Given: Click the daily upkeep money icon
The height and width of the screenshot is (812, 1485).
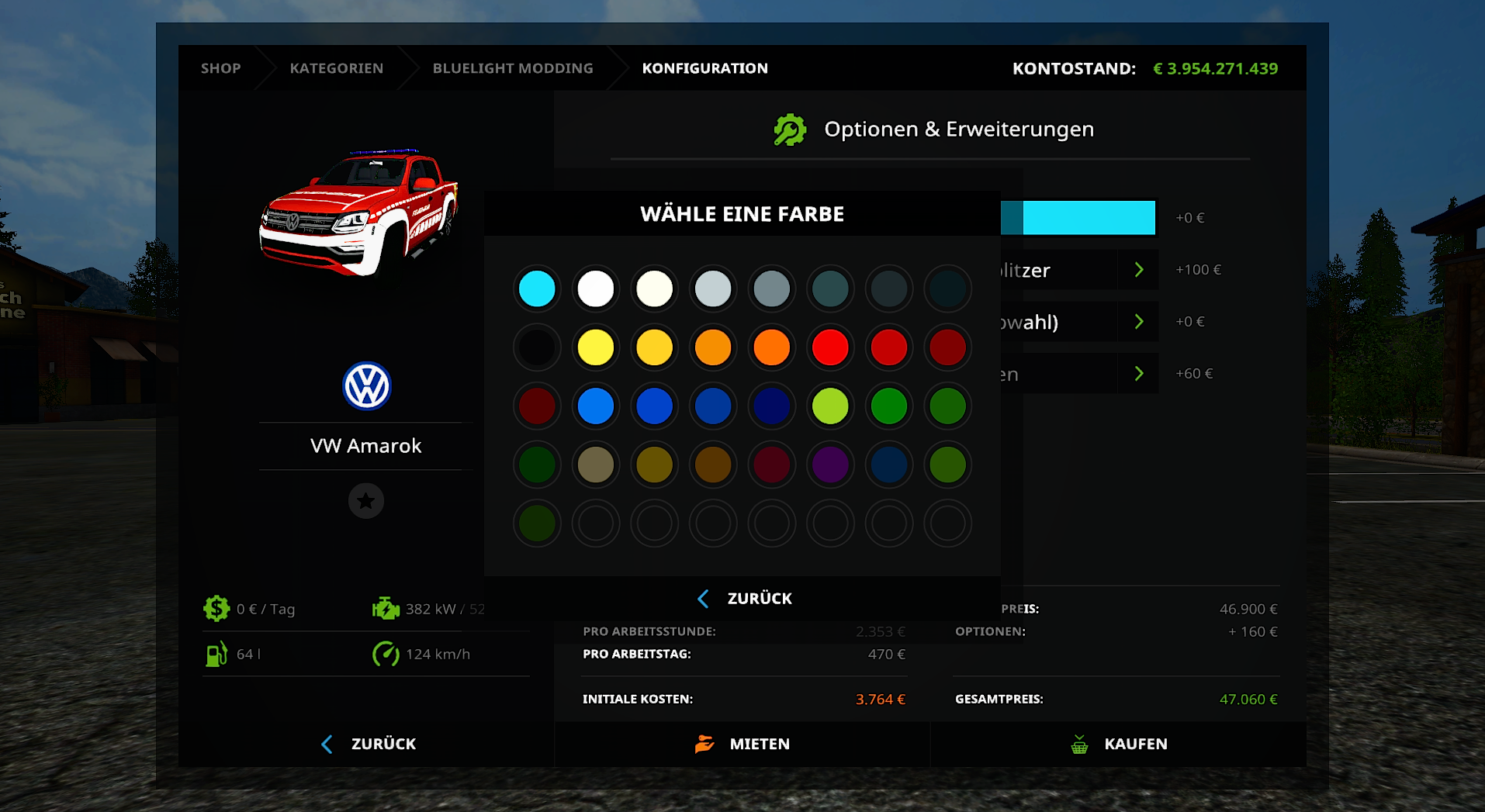Looking at the screenshot, I should click(216, 609).
